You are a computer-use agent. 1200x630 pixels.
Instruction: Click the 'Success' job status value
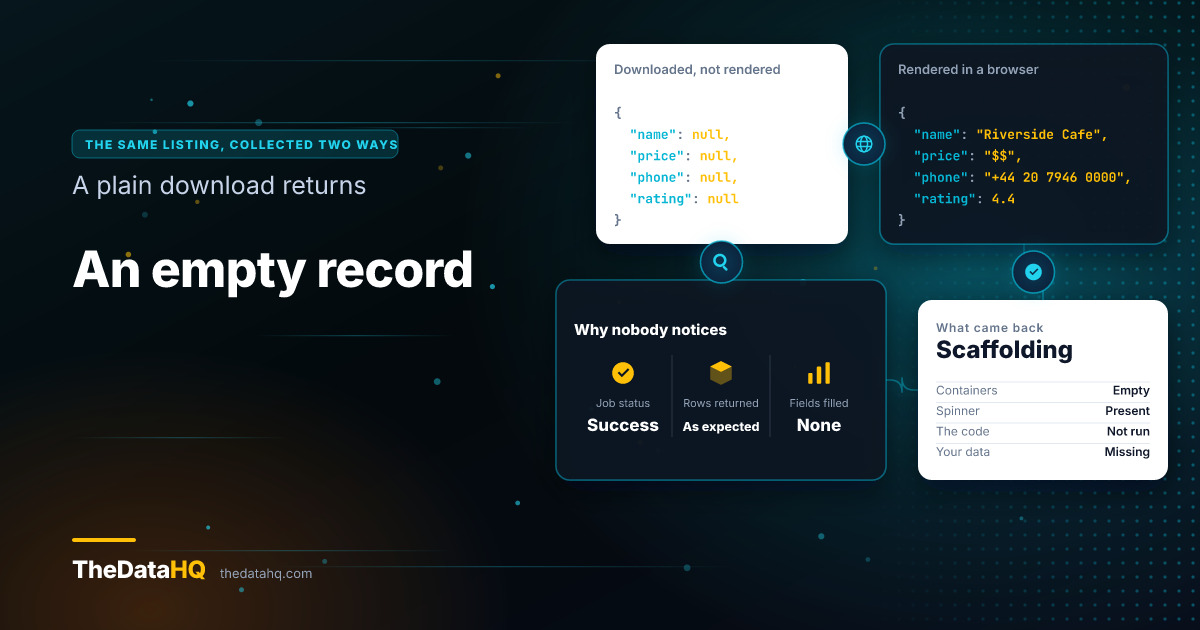(623, 425)
